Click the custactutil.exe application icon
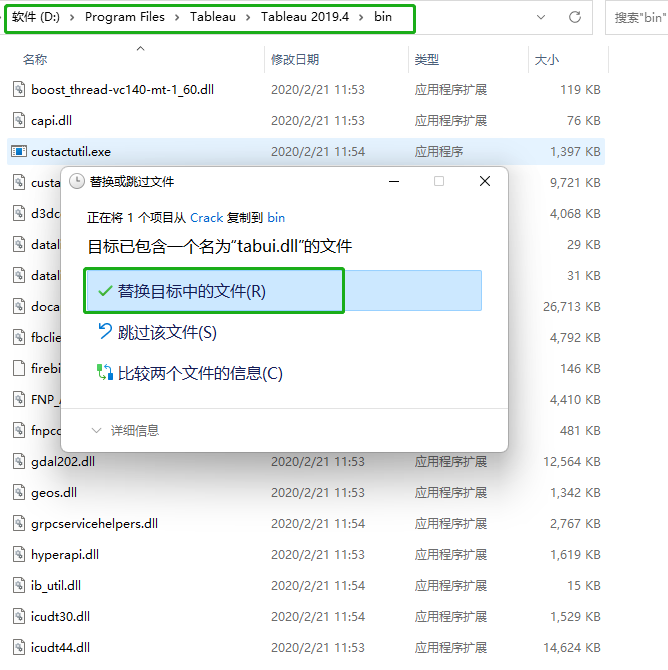Image resolution: width=668 pixels, height=670 pixels. pos(19,151)
